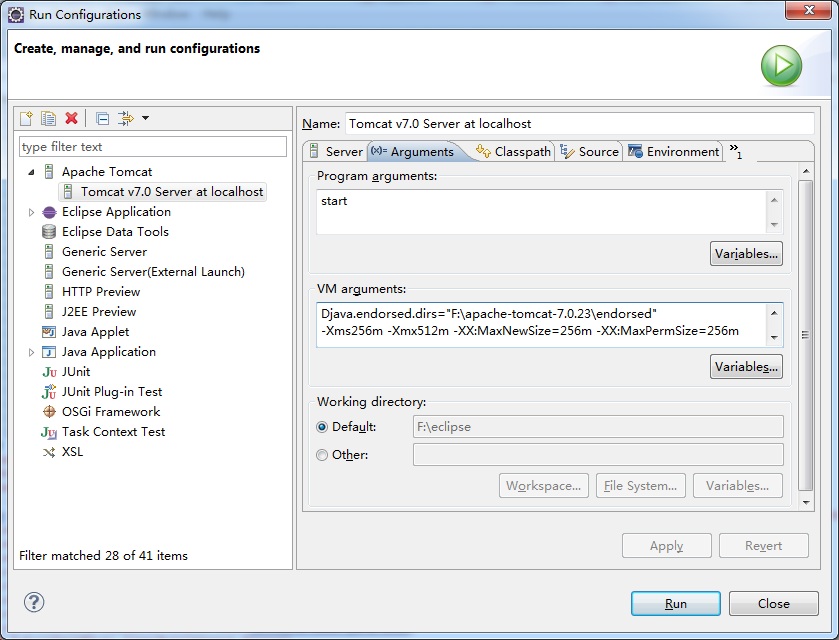Click the J2EE Preview icon
Viewport: 839px width, 640px height.
(x=49, y=312)
